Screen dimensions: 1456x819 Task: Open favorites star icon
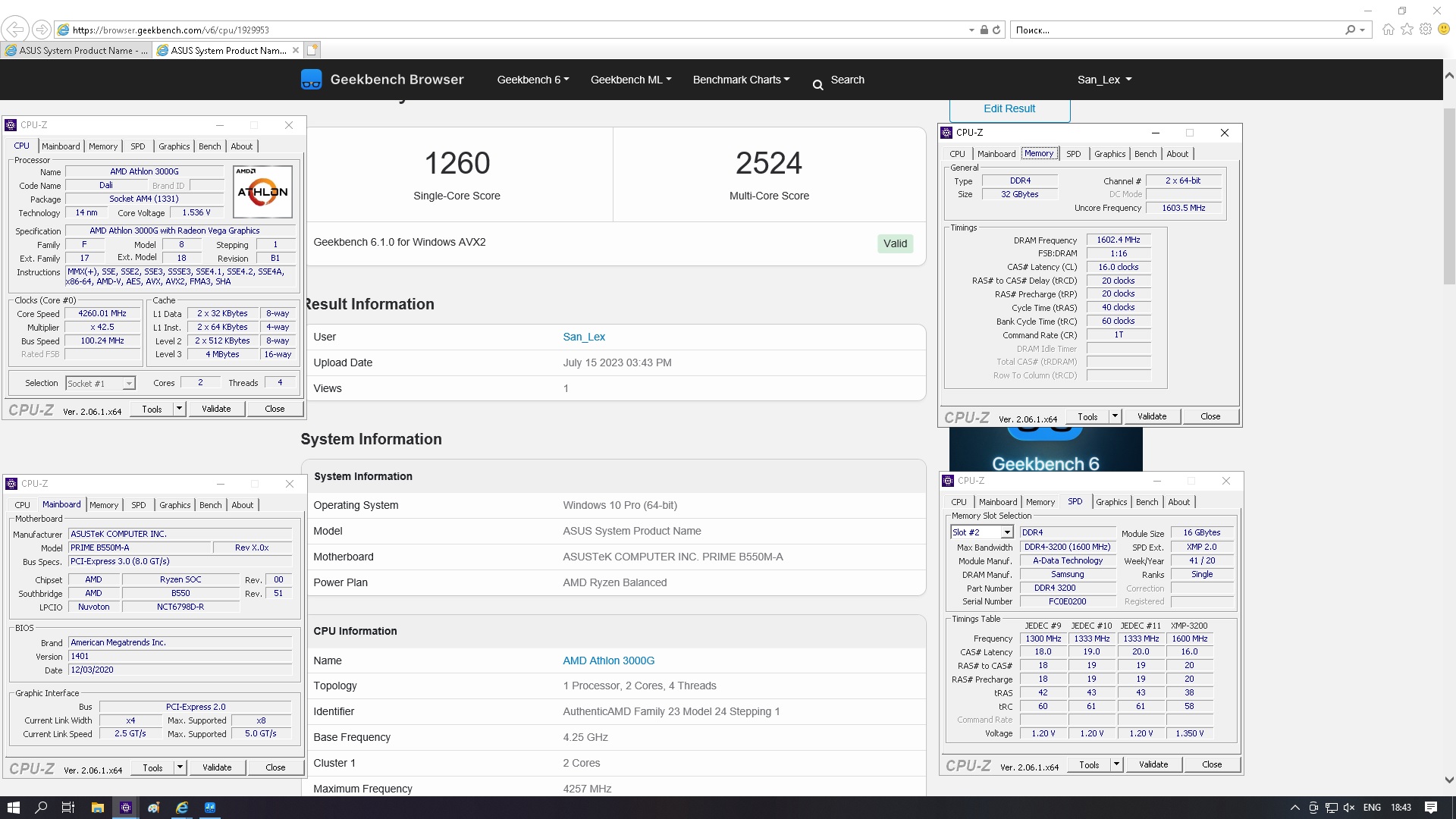click(x=1407, y=29)
